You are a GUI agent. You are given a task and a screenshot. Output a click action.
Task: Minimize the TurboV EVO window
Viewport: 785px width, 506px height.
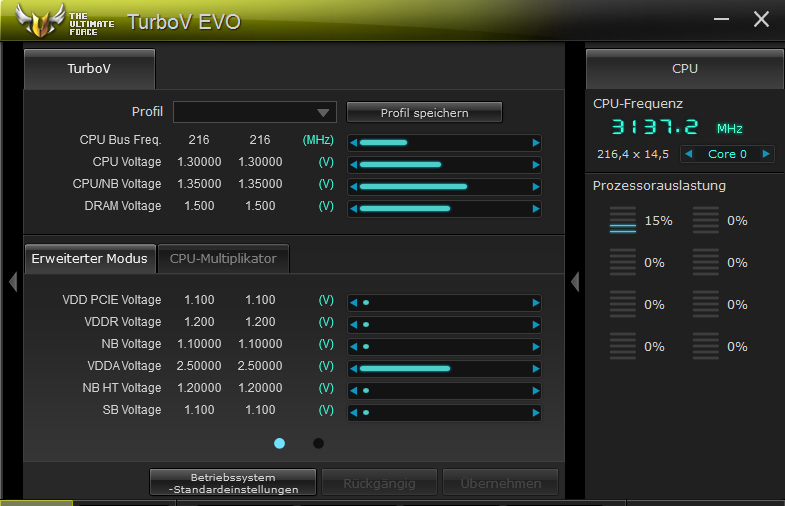tap(721, 19)
